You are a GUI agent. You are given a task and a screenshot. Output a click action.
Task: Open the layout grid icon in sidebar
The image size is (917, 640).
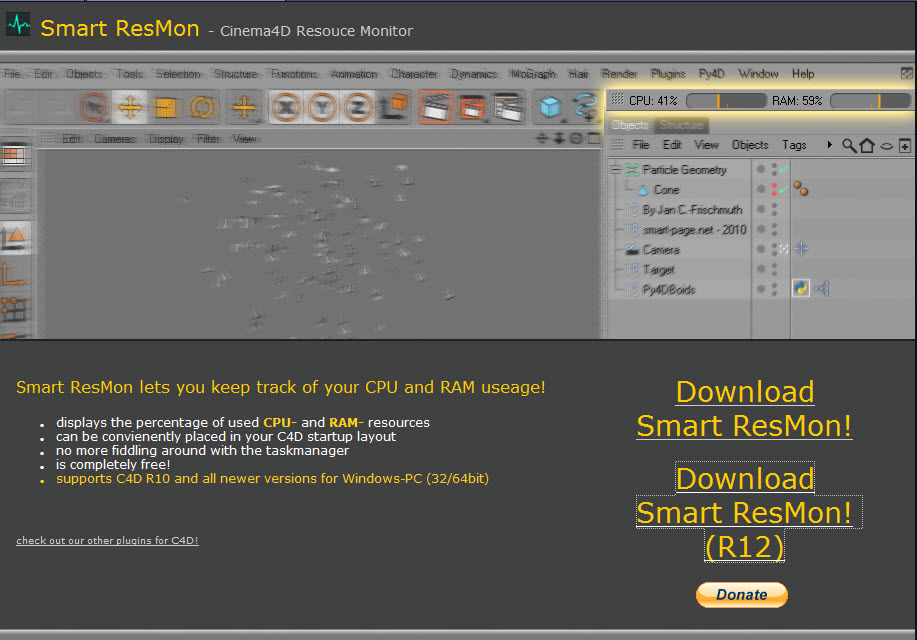tap(13, 156)
